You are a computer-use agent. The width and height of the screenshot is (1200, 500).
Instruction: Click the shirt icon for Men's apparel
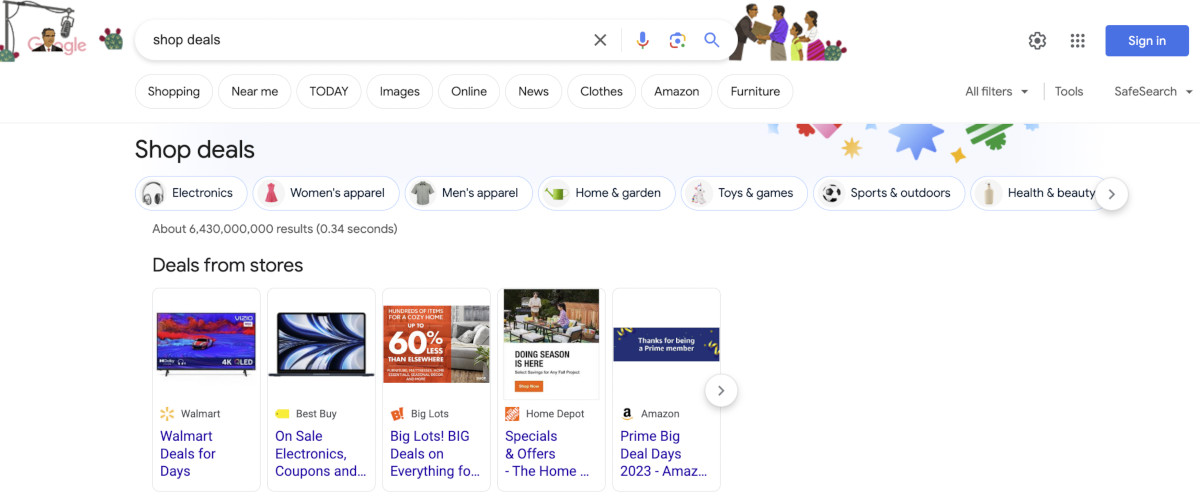click(x=423, y=193)
